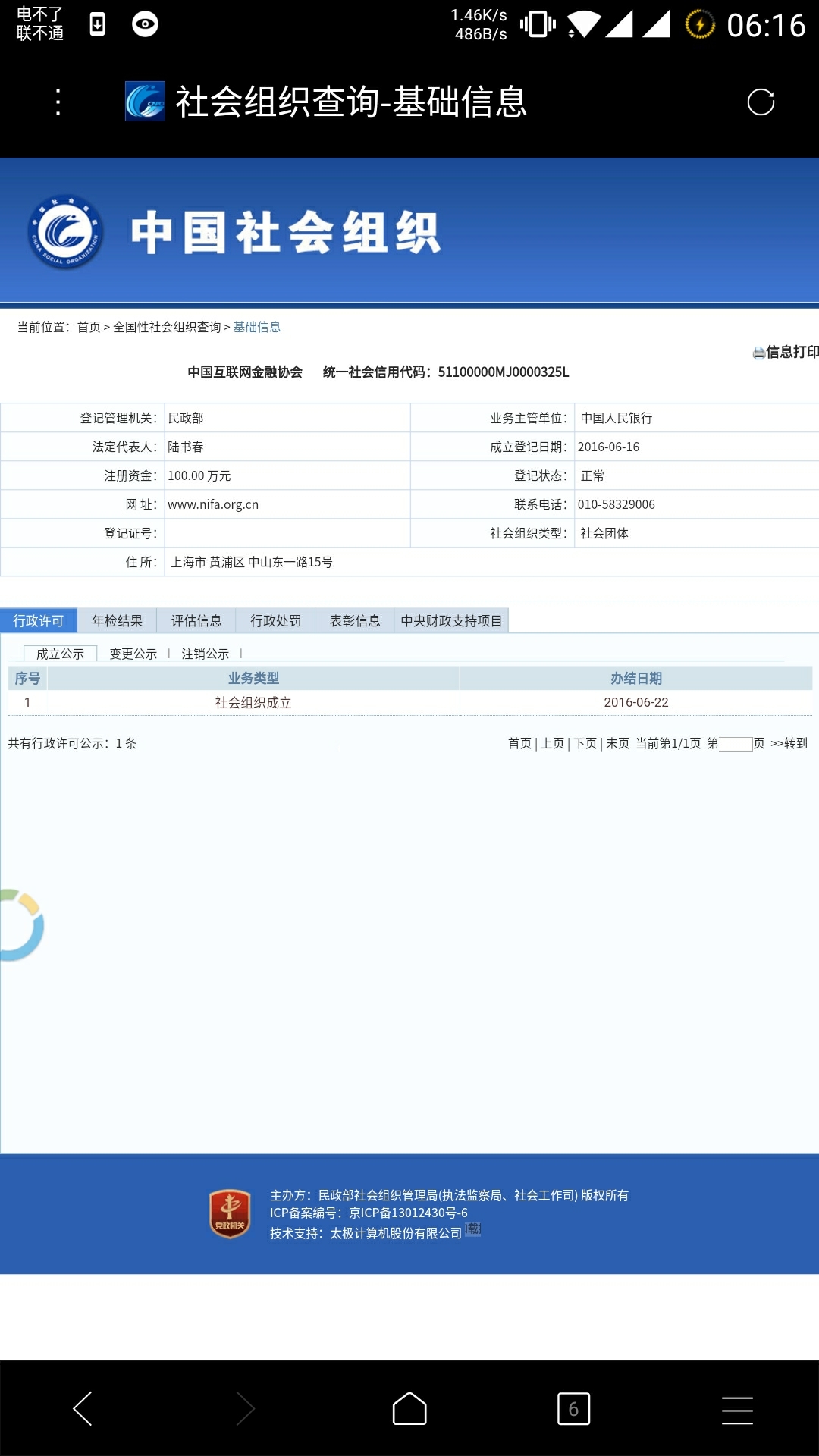Reload the page with the refresh icon
The height and width of the screenshot is (1456, 819).
[x=761, y=102]
